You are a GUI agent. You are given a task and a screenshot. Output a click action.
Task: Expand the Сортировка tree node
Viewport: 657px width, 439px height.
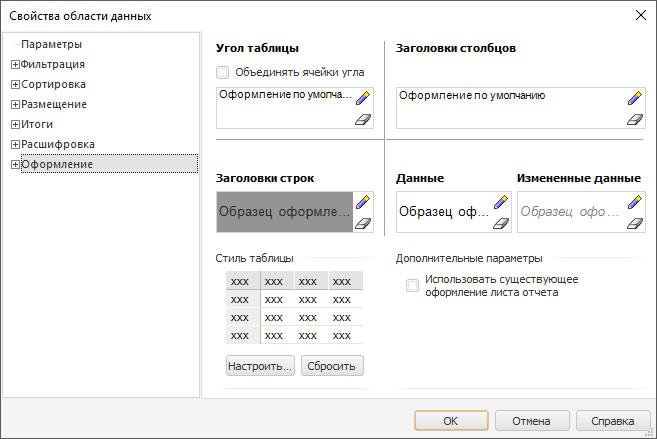pyautogui.click(x=15, y=84)
